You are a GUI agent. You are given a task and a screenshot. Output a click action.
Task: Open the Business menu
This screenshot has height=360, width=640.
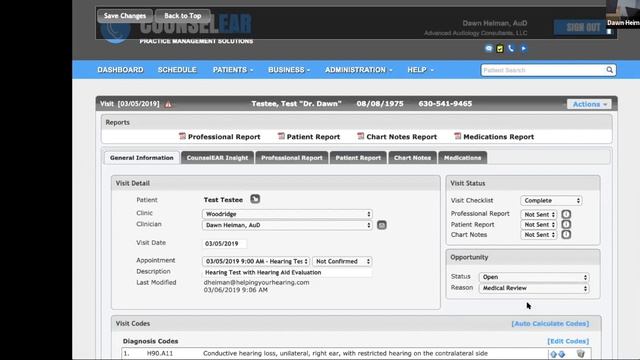point(289,70)
